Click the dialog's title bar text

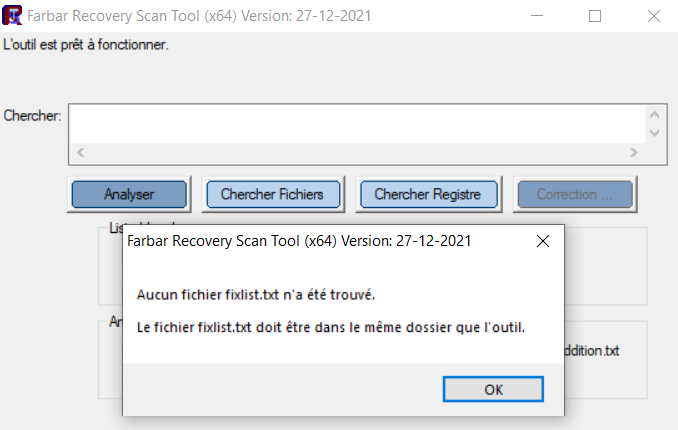point(299,241)
